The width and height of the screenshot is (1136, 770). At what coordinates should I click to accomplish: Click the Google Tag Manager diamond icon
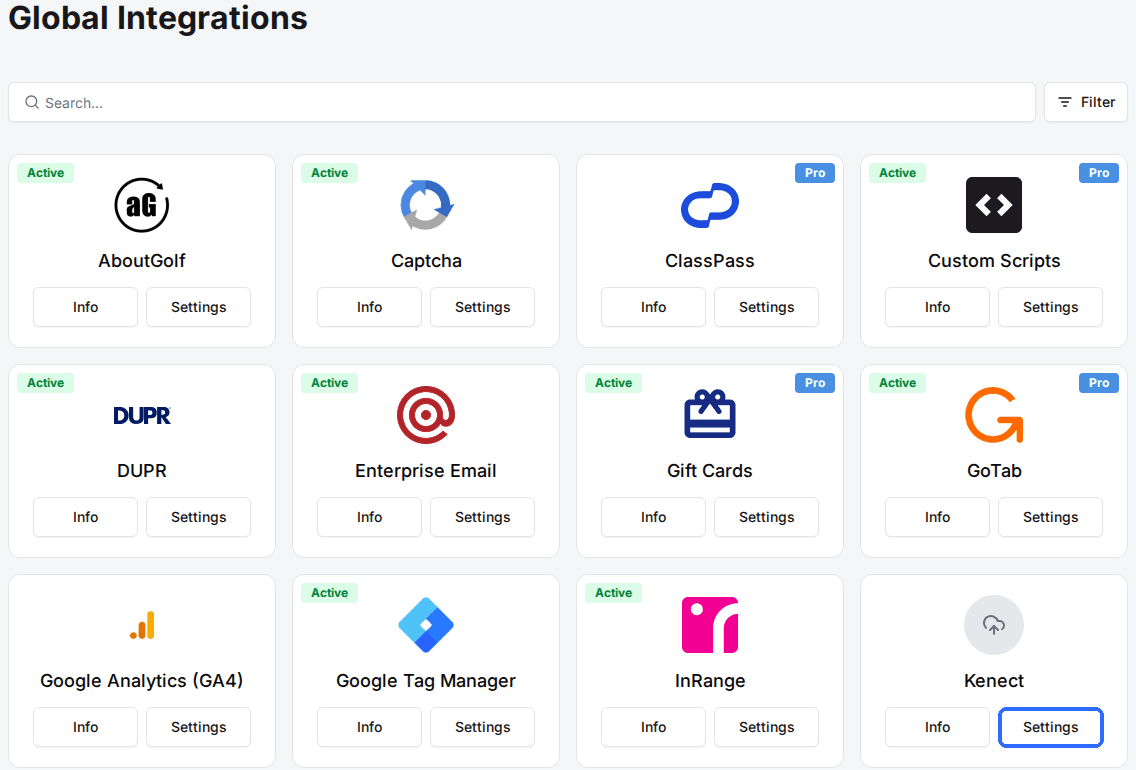[x=426, y=625]
